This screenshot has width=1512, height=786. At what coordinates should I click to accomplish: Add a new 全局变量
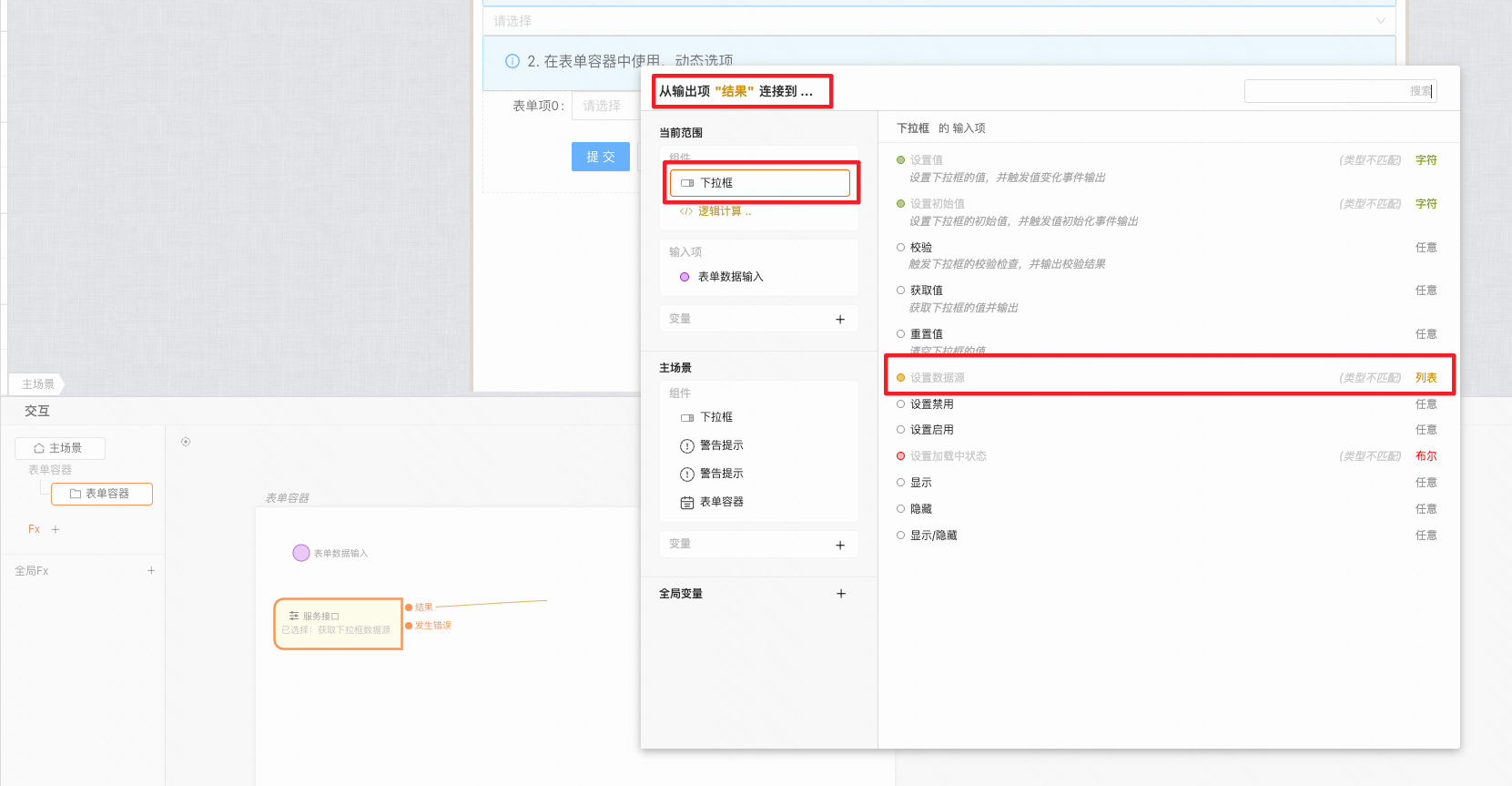click(841, 594)
